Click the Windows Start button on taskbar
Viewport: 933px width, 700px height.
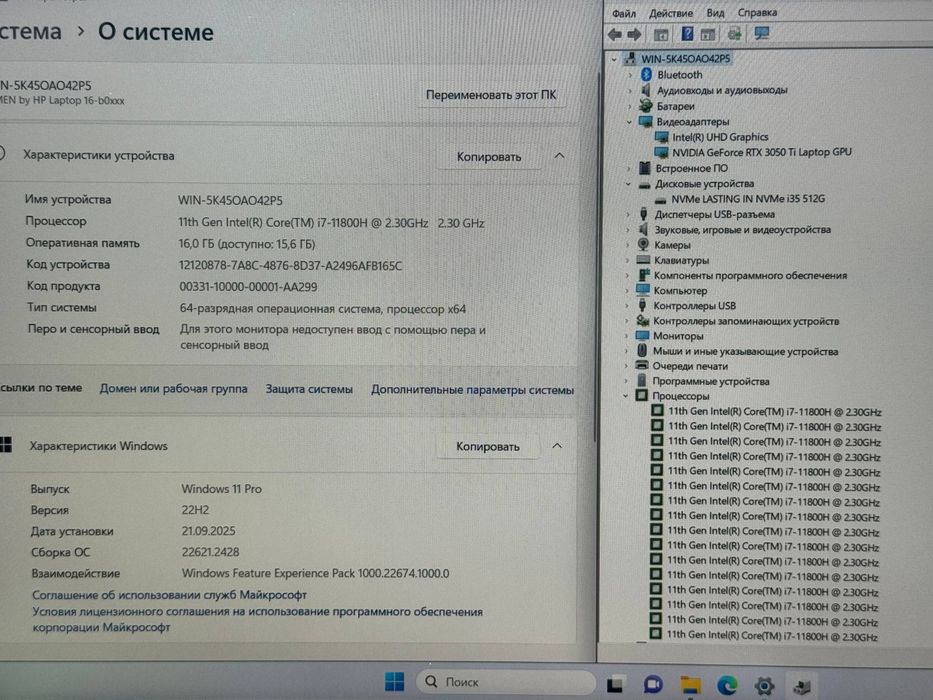(395, 682)
